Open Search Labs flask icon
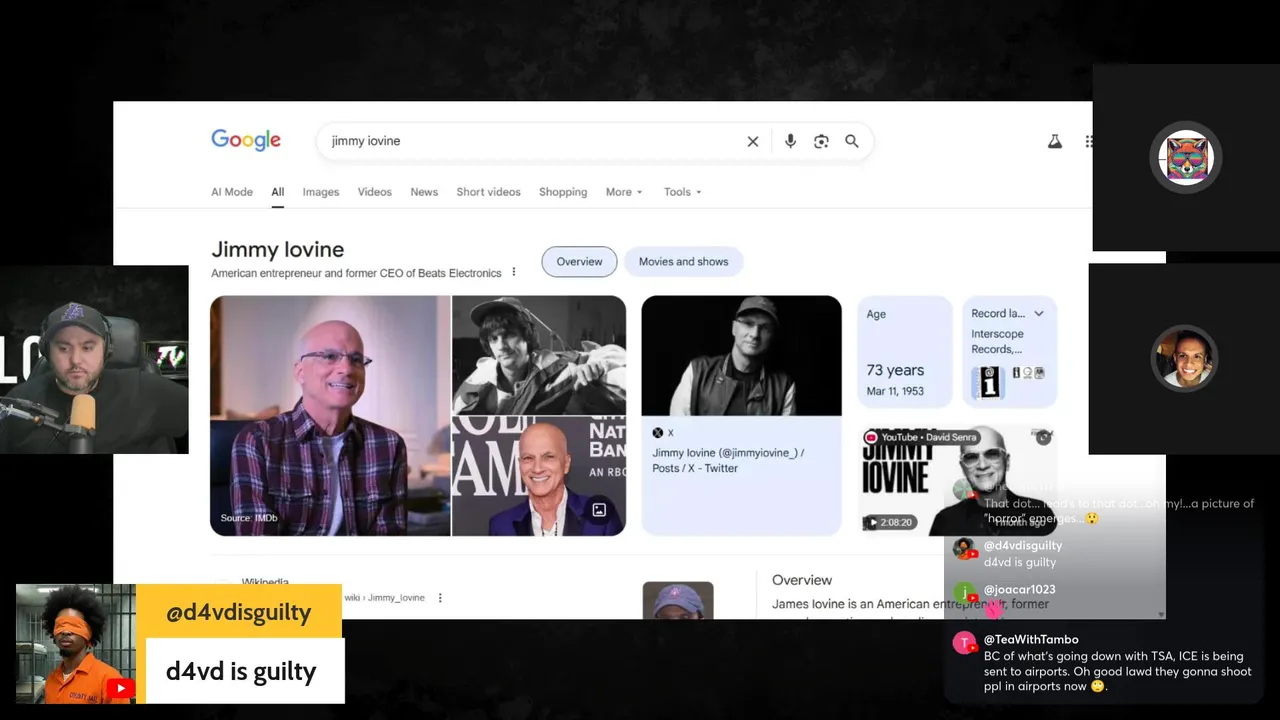Screen dimensions: 1280x720 [1054, 142]
